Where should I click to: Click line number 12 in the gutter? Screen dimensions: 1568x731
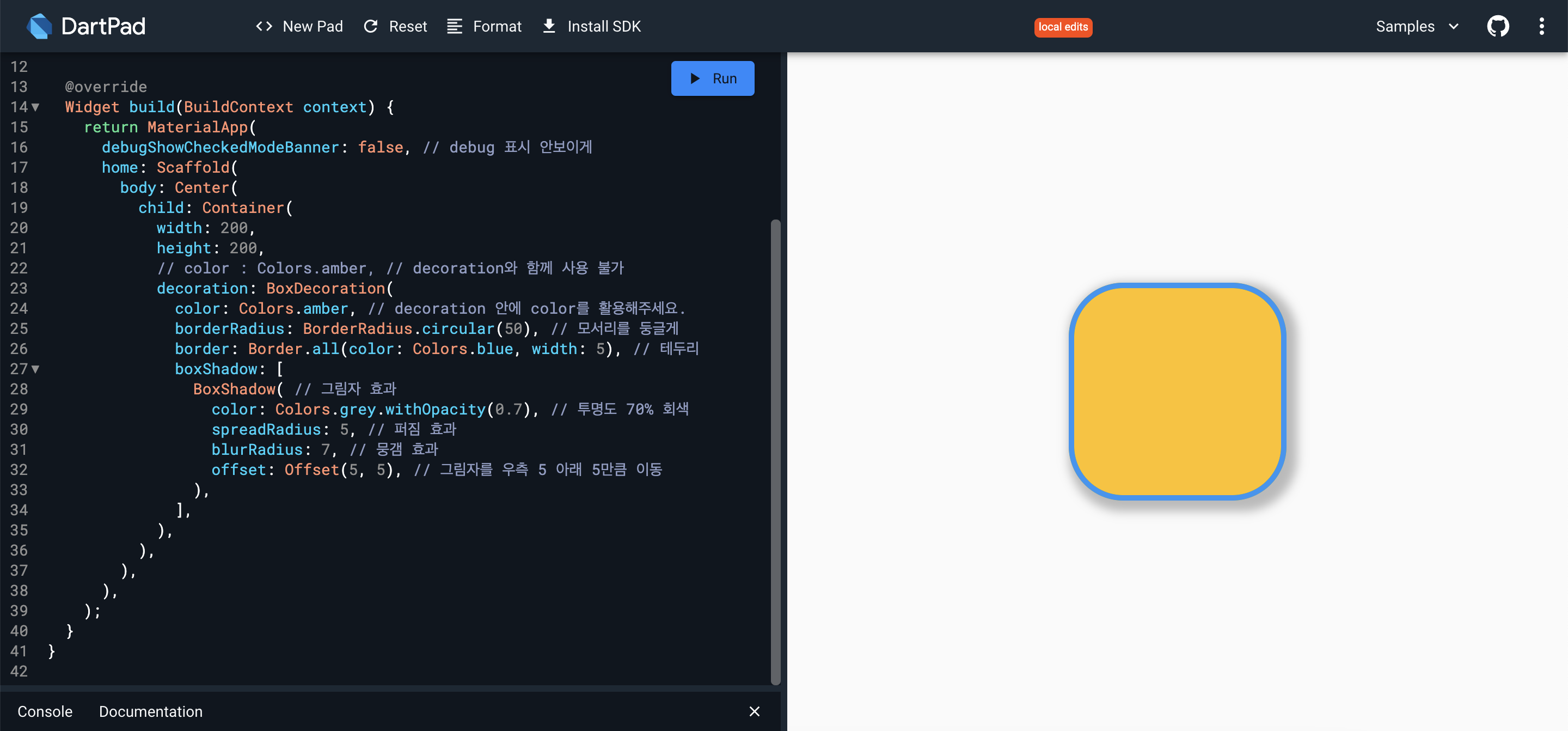coord(19,67)
